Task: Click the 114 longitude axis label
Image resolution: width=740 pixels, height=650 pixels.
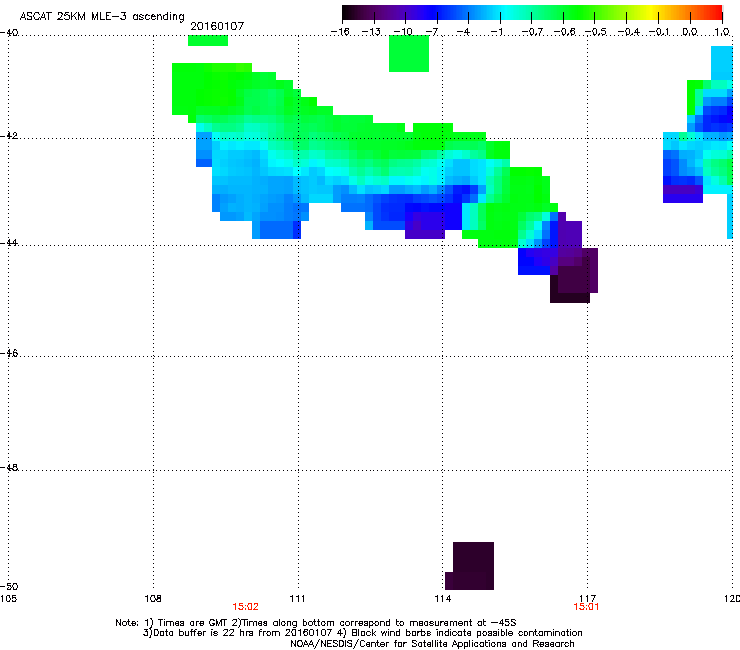Action: tap(443, 599)
